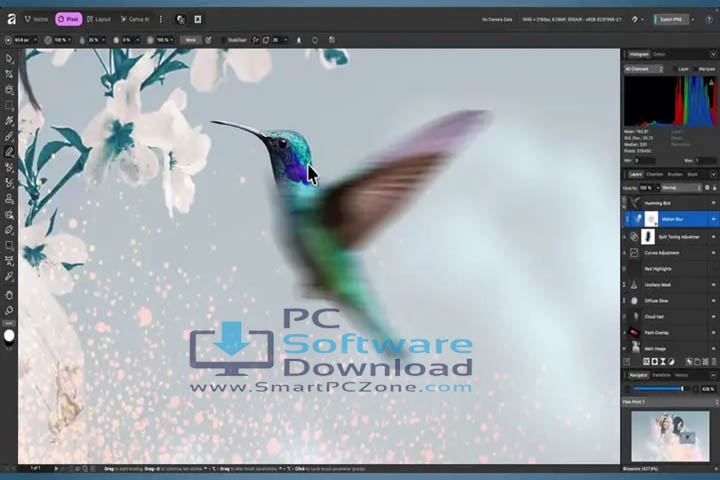Delete layer using trash icon

click(714, 362)
